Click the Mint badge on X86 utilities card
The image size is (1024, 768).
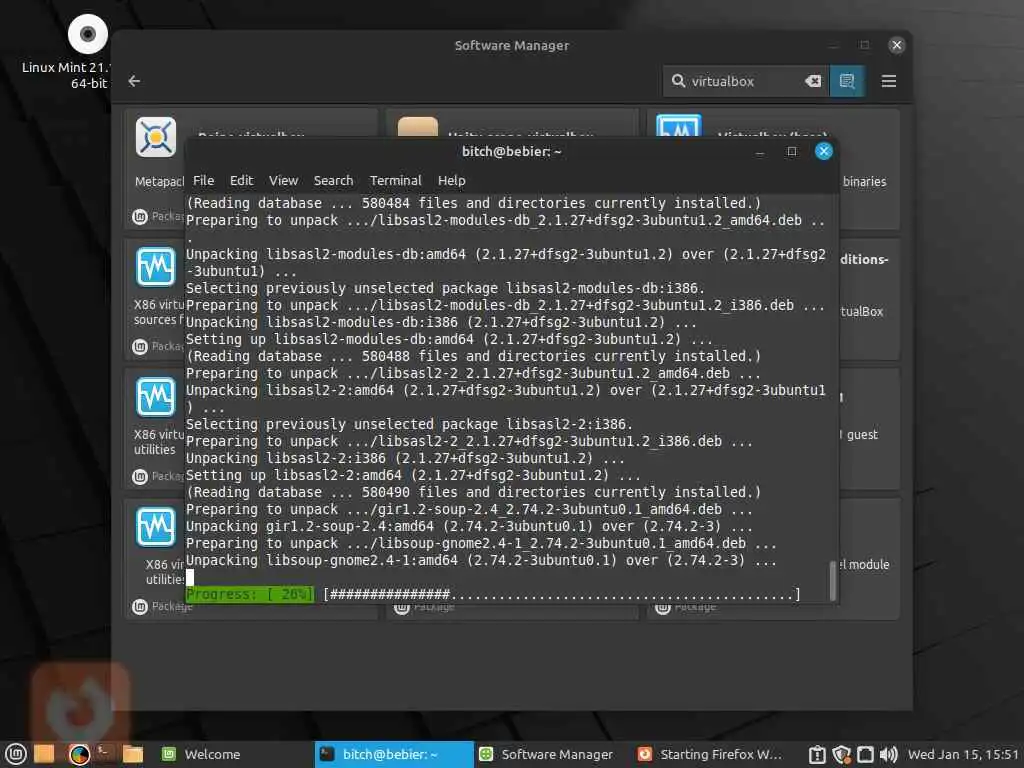140,476
